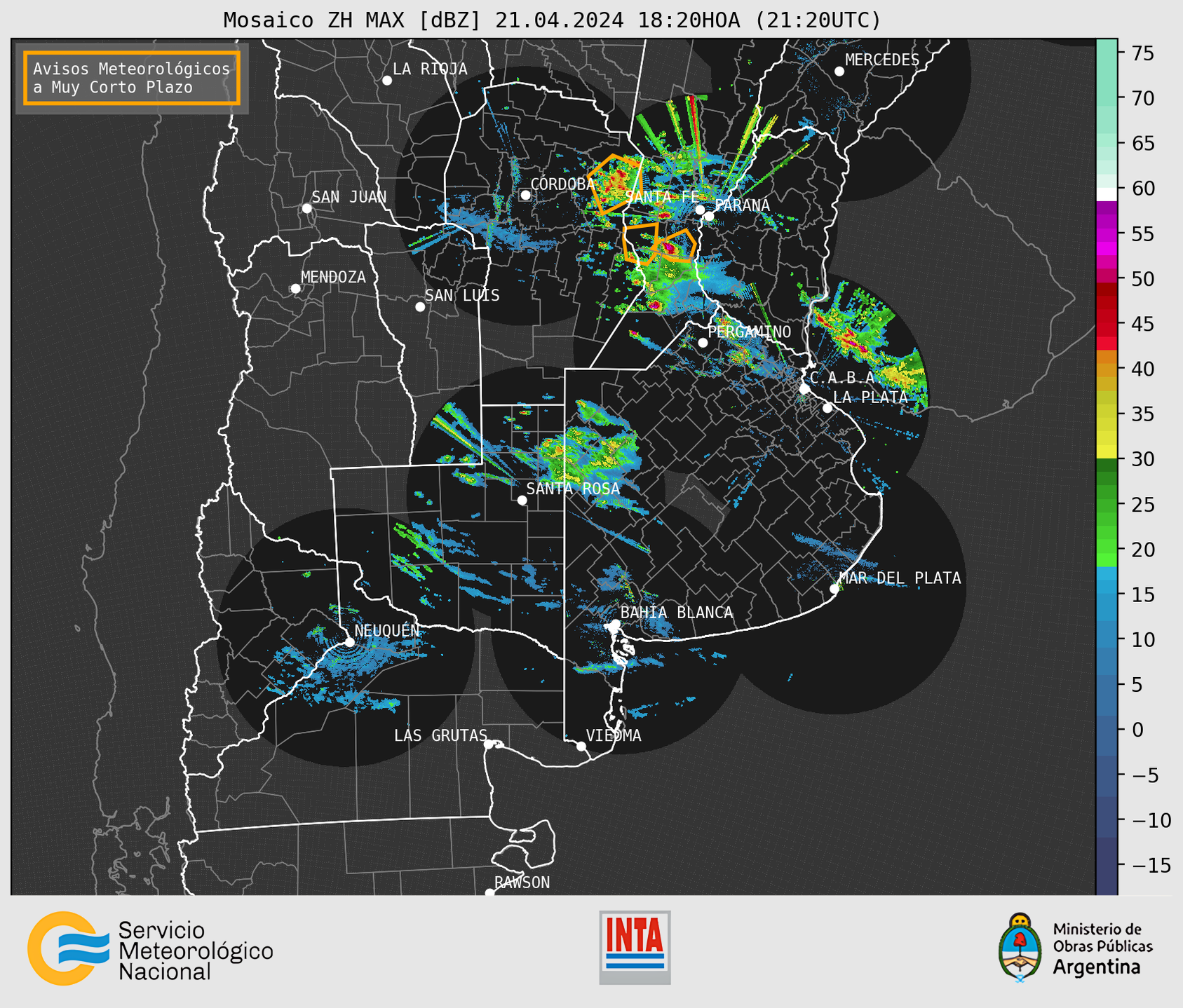The height and width of the screenshot is (1008, 1183).
Task: Click the orange warning polygon east of Córdoba
Action: tap(614, 184)
